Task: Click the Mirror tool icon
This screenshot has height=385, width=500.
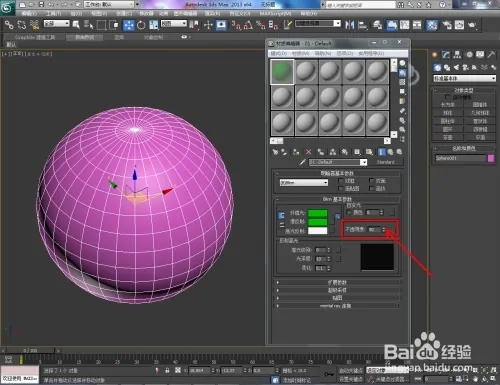Action: (x=350, y=25)
